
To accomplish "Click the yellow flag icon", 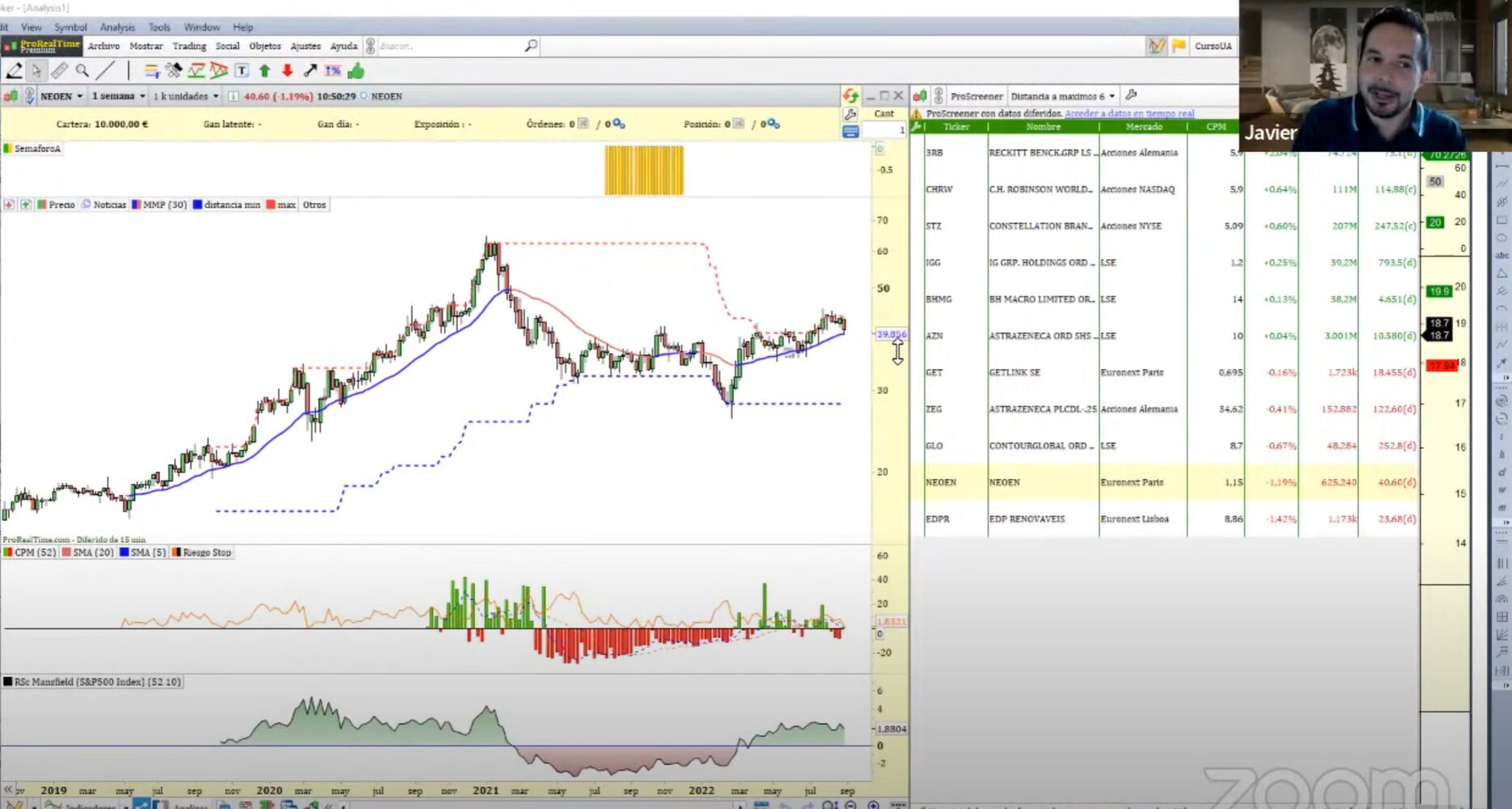I will (x=1179, y=46).
